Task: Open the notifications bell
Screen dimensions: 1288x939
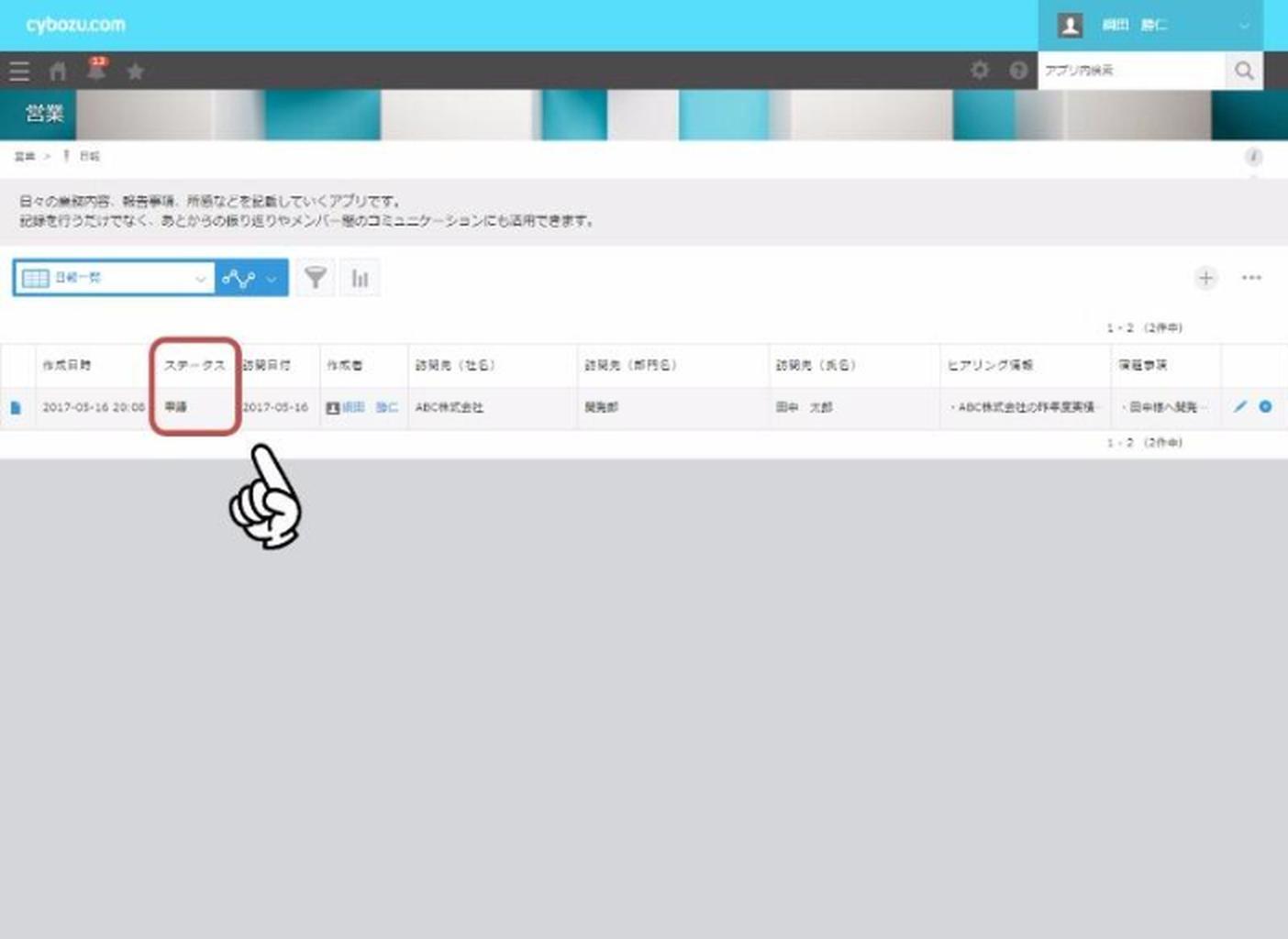Action: coord(96,71)
